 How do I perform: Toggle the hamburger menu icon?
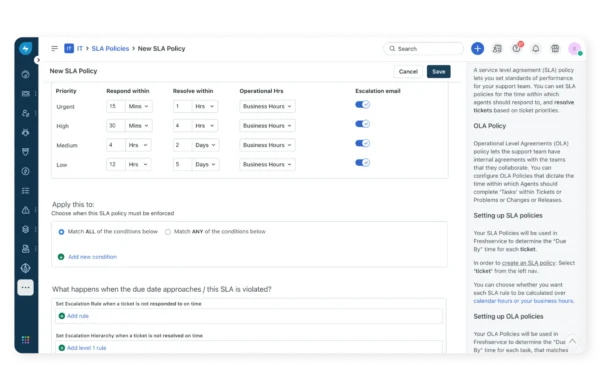point(54,48)
